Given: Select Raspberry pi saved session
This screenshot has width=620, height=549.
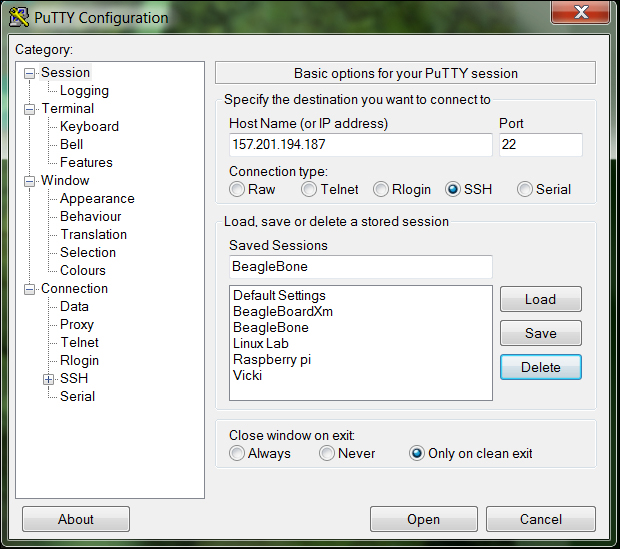Looking at the screenshot, I should (272, 360).
